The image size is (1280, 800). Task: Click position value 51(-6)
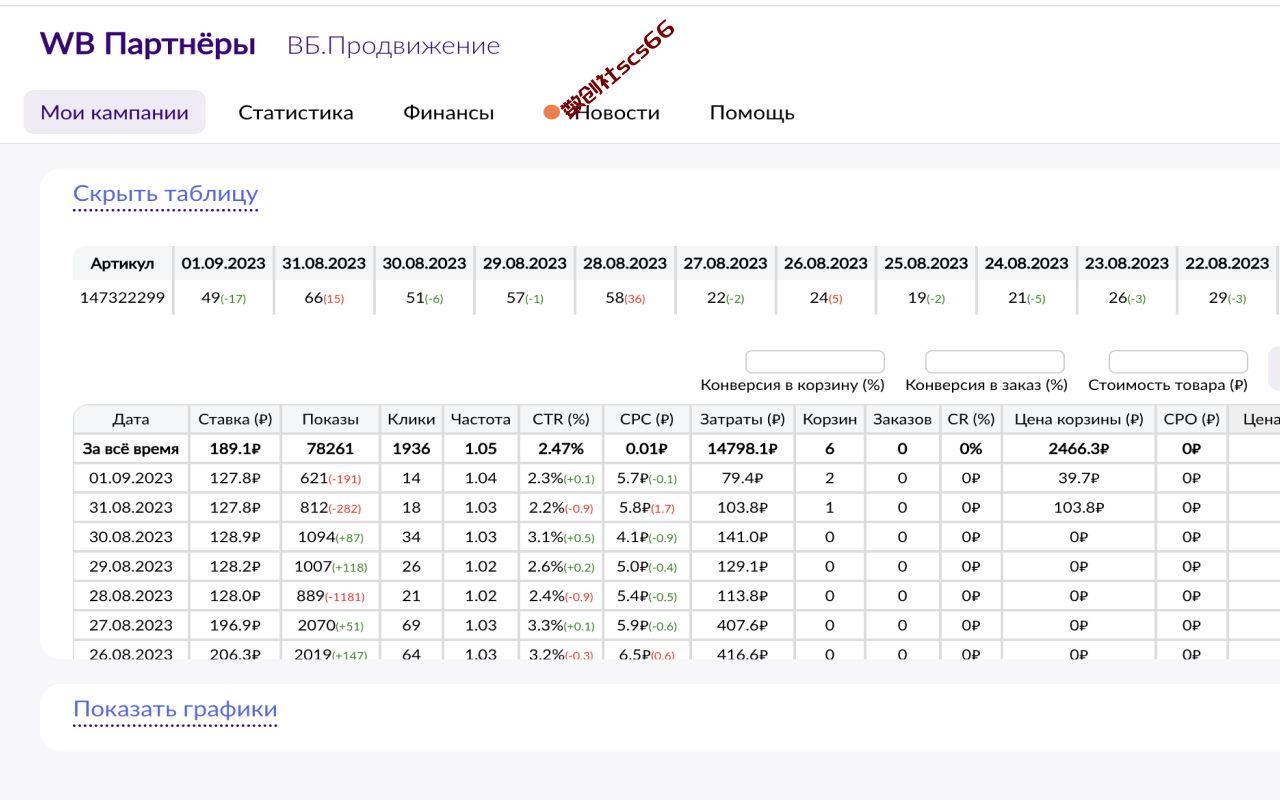(424, 298)
